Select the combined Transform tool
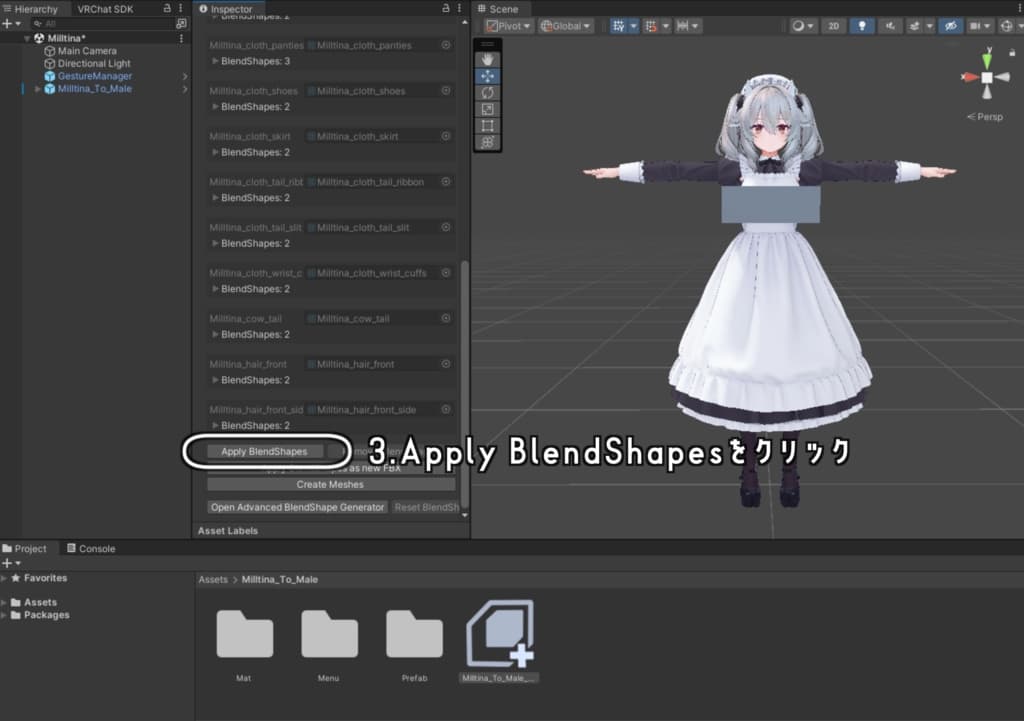Image resolution: width=1024 pixels, height=721 pixels. pos(487,142)
